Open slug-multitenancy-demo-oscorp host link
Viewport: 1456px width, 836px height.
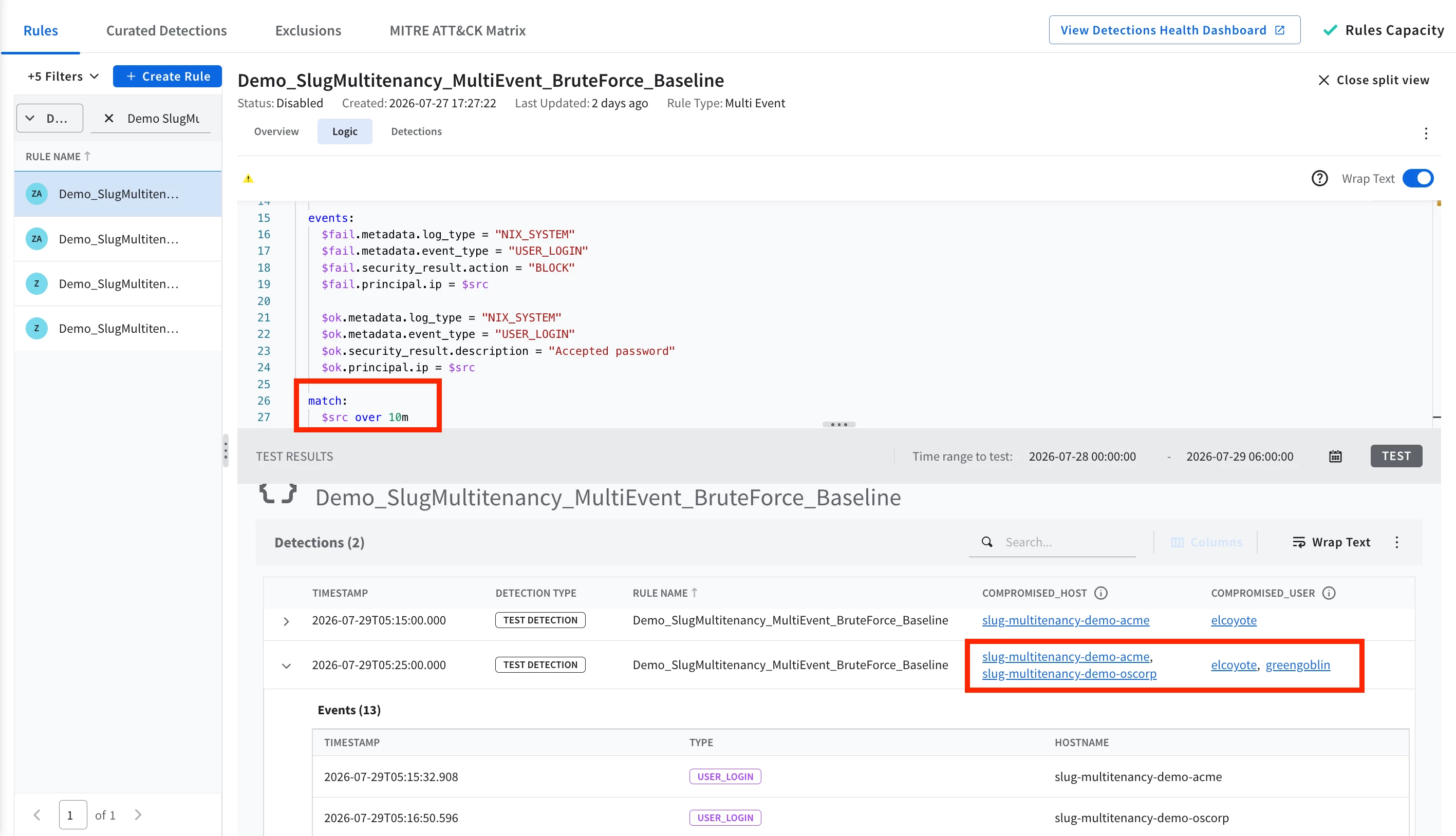[x=1069, y=674]
